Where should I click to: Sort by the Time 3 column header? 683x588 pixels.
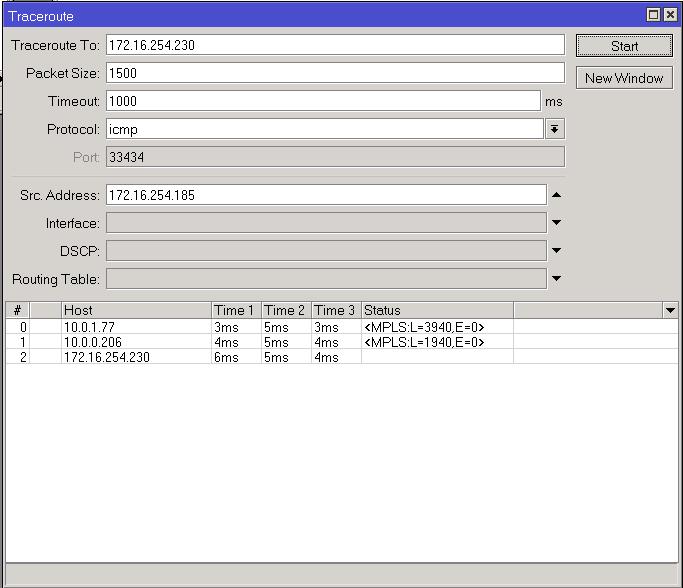pos(336,310)
